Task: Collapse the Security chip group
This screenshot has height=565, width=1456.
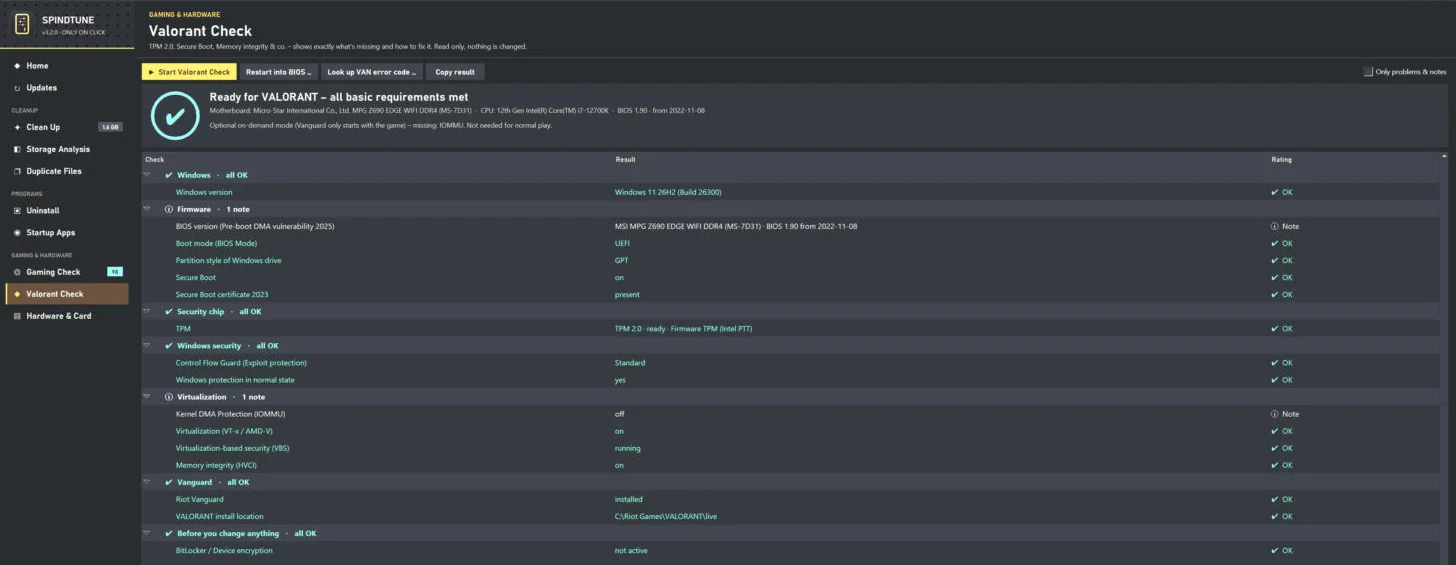Action: pos(147,312)
